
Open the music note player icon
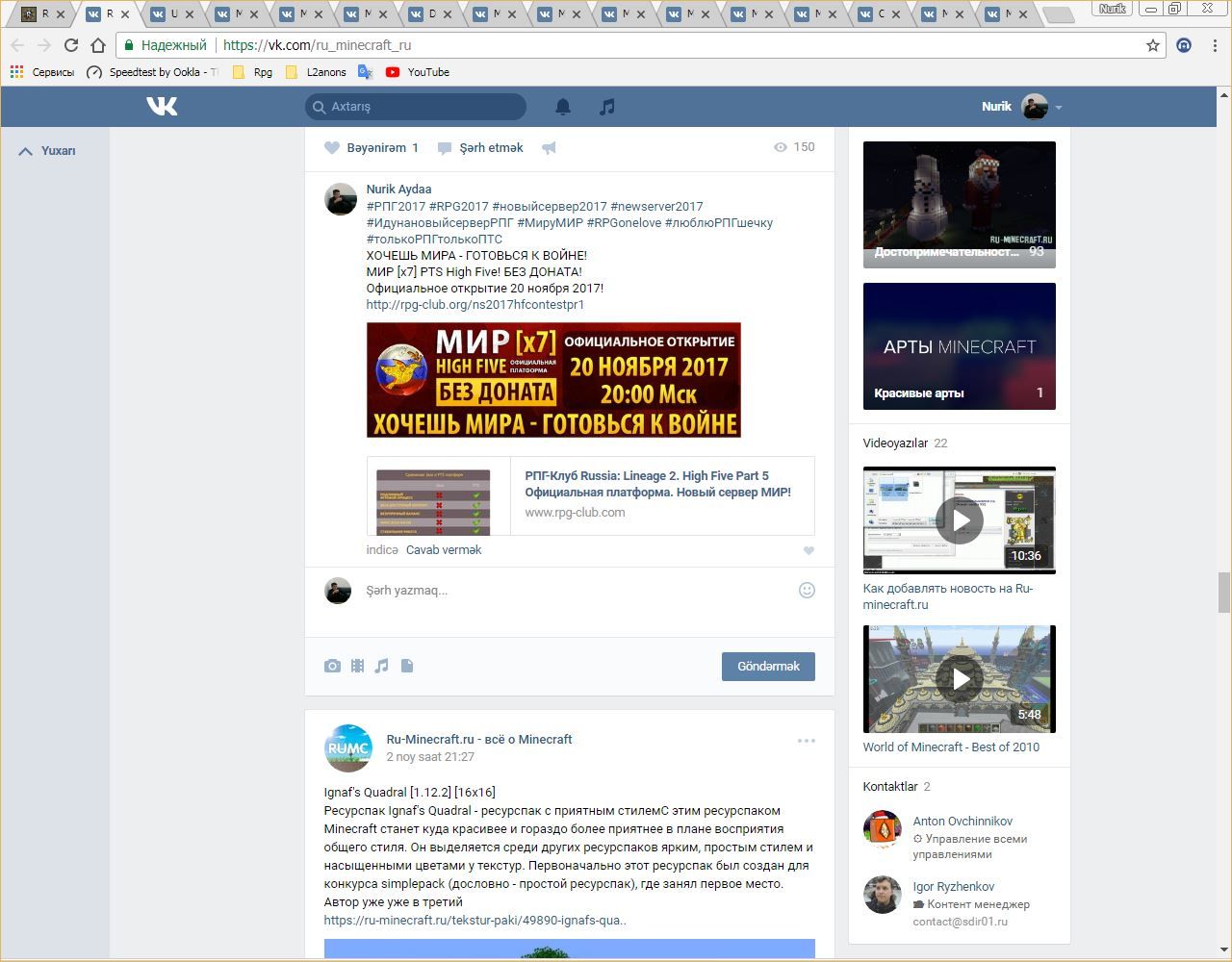click(x=606, y=107)
